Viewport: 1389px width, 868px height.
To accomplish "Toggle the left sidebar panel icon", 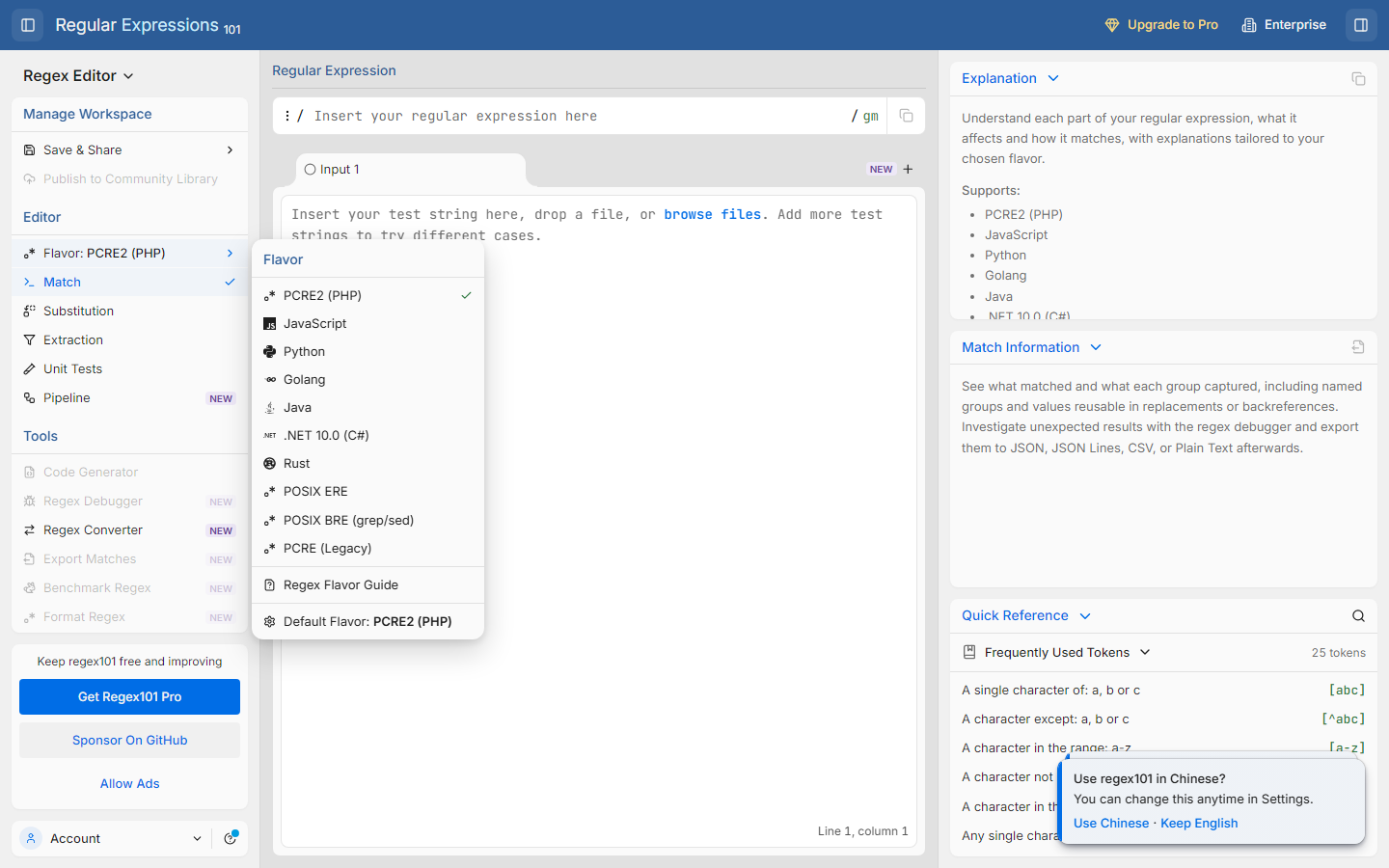I will pyautogui.click(x=28, y=25).
